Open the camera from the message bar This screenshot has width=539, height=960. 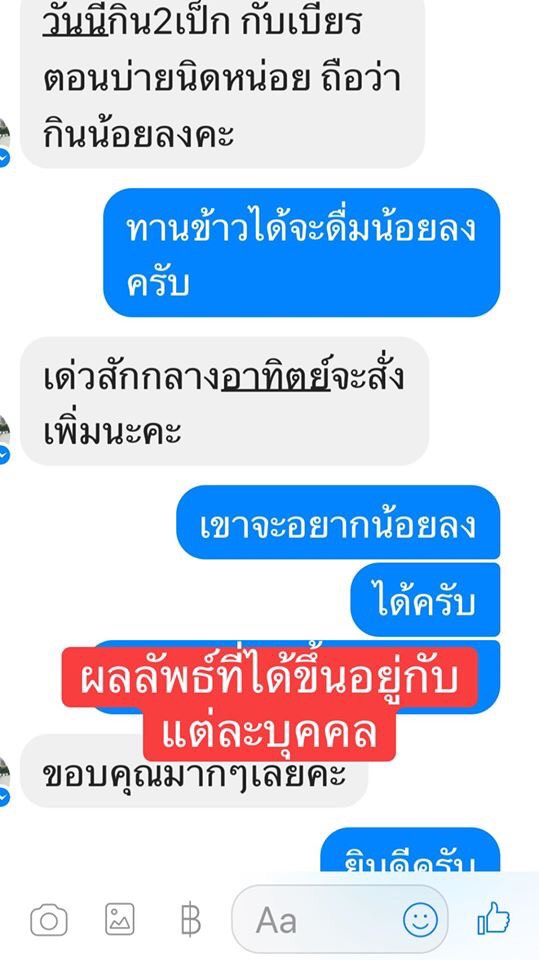pyautogui.click(x=49, y=920)
